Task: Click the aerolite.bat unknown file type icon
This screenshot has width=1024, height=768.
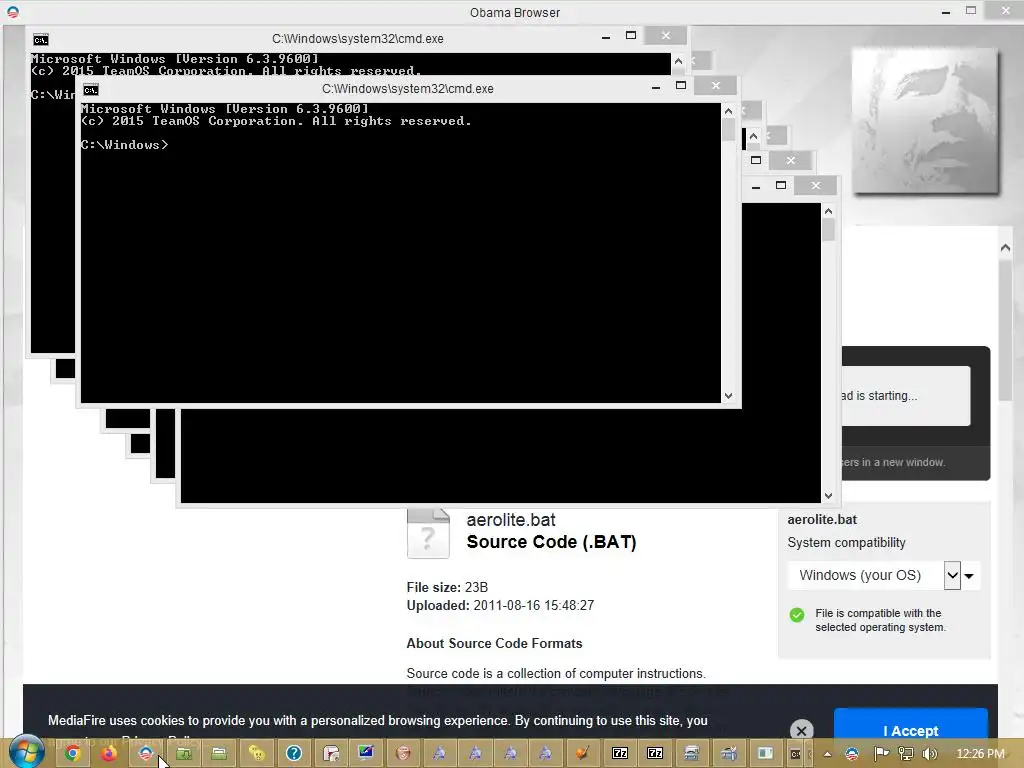Action: (428, 534)
